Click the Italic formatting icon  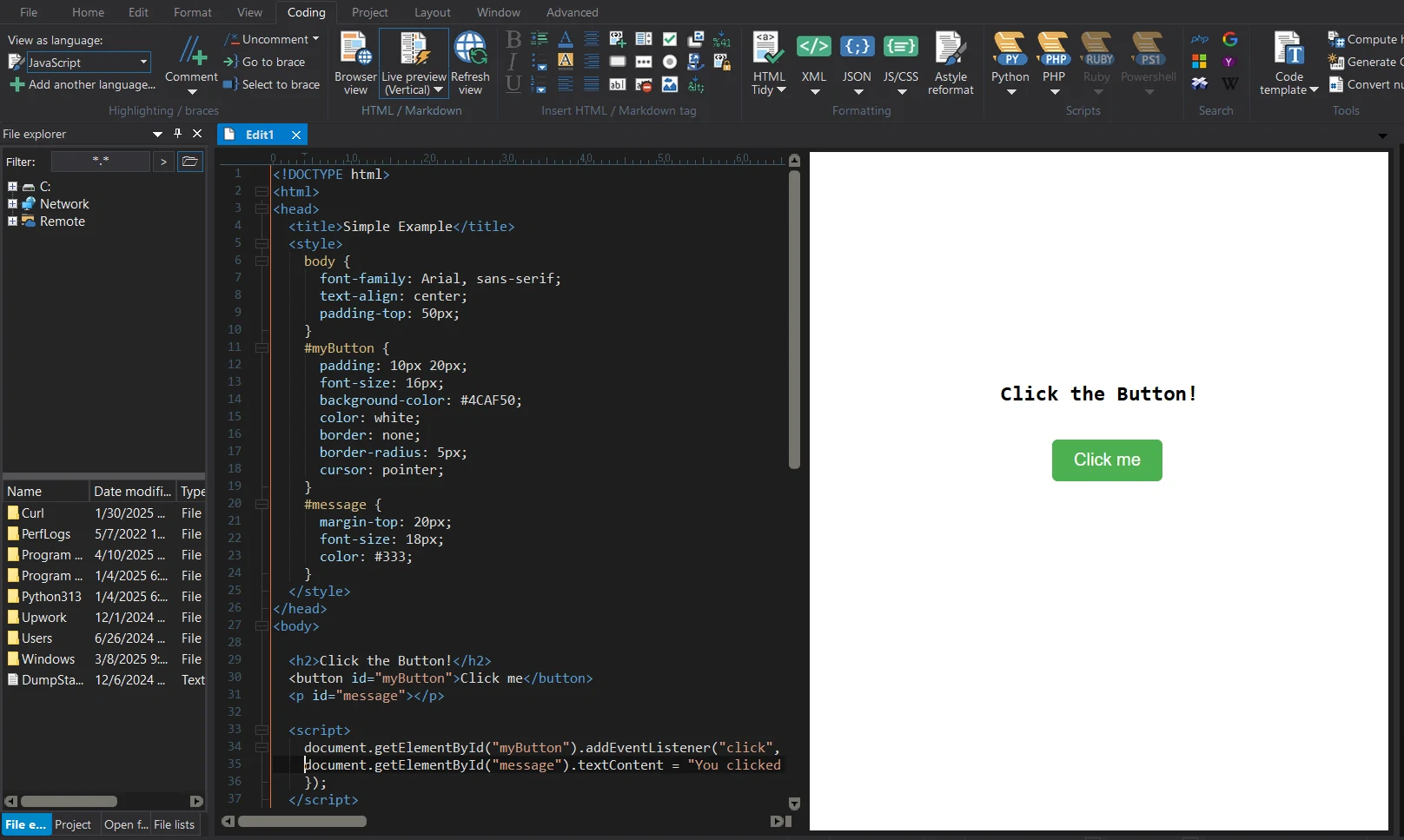pyautogui.click(x=513, y=62)
